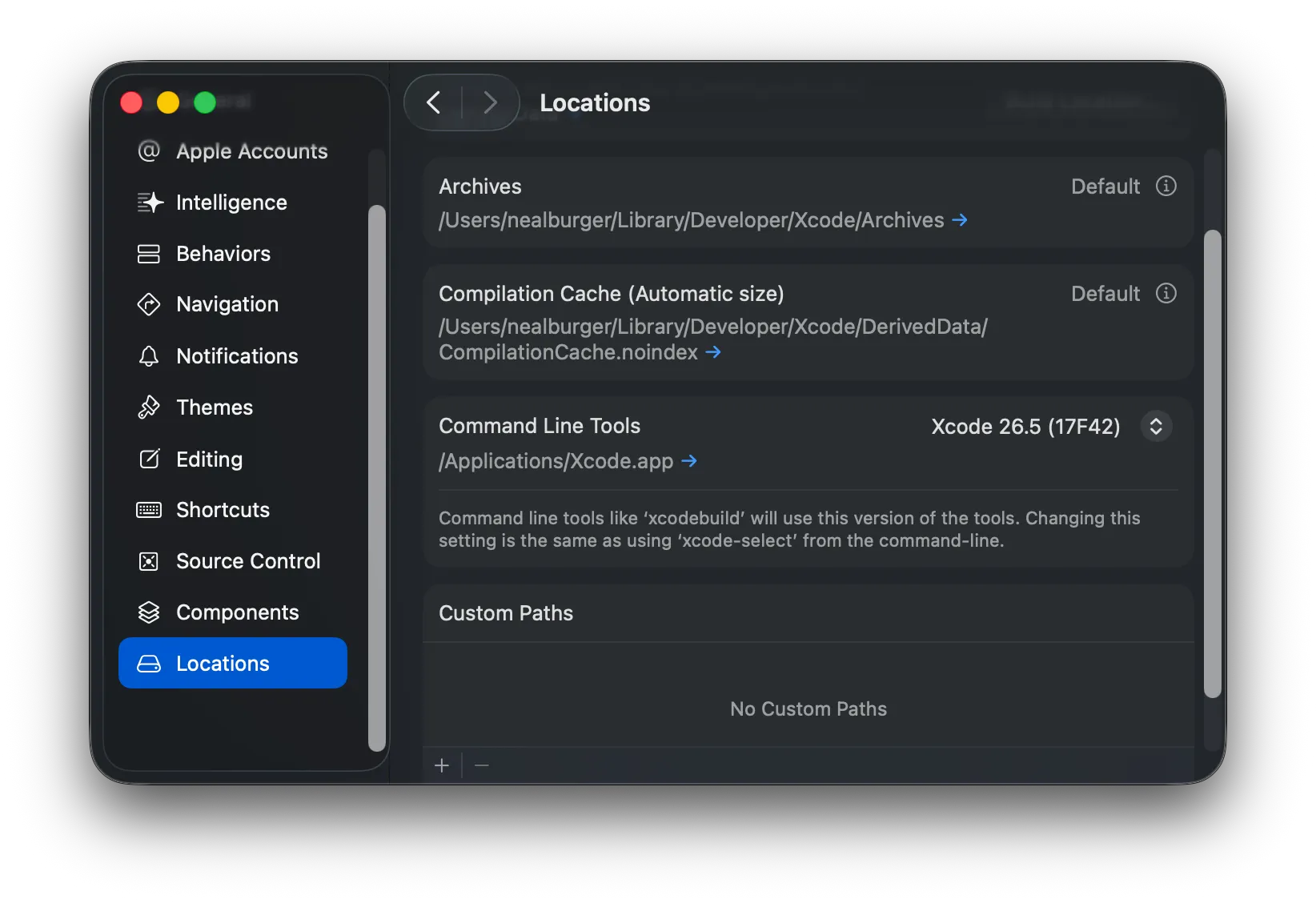Image resolution: width=1316 pixels, height=903 pixels.
Task: Switch to Components pane
Action: 233,612
